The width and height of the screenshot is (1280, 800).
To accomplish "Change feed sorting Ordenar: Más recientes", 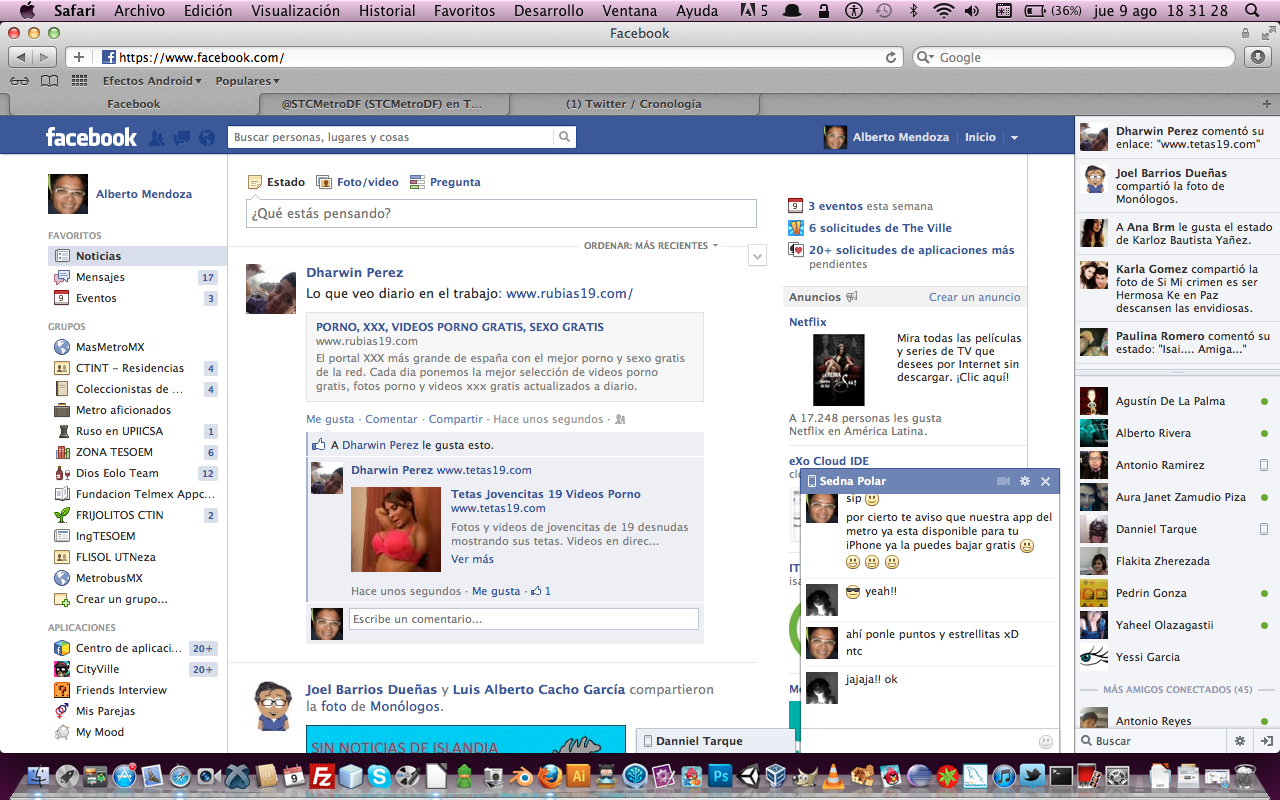I will click(x=651, y=246).
